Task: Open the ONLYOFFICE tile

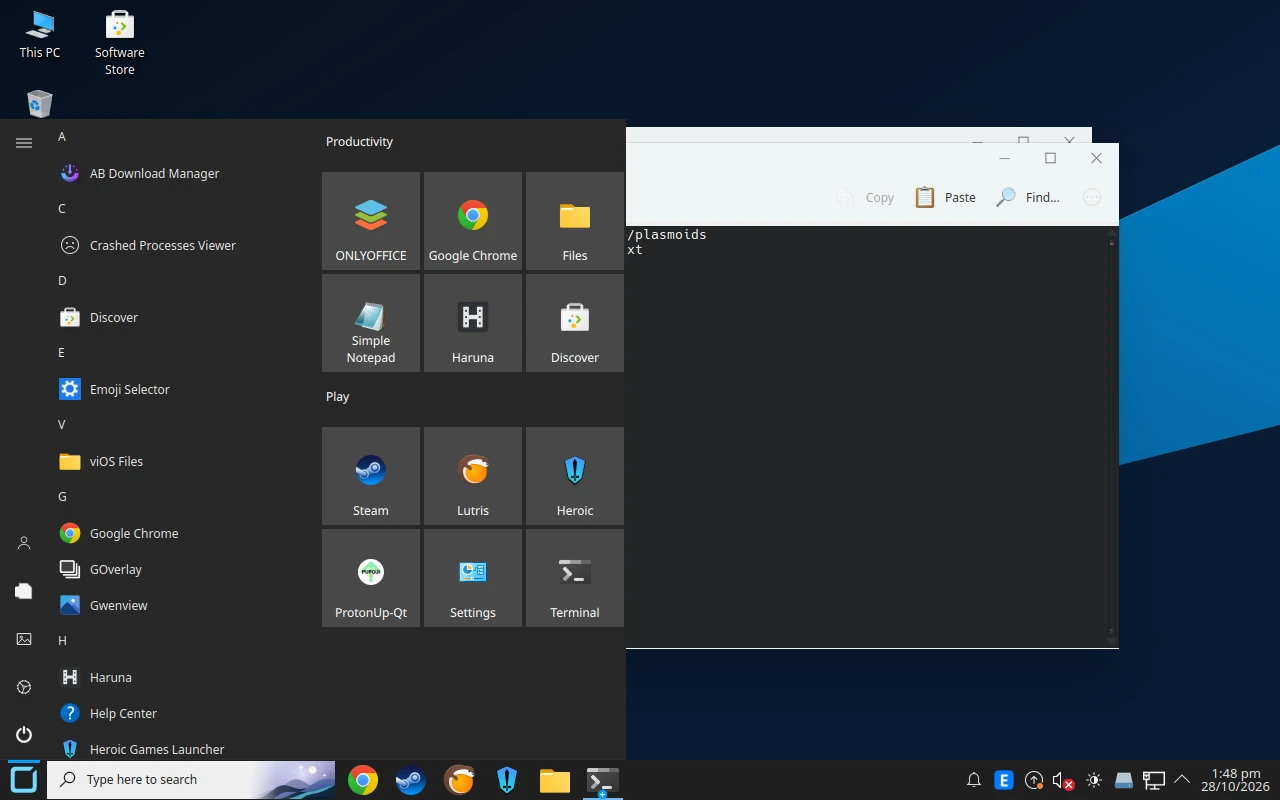Action: (x=371, y=221)
